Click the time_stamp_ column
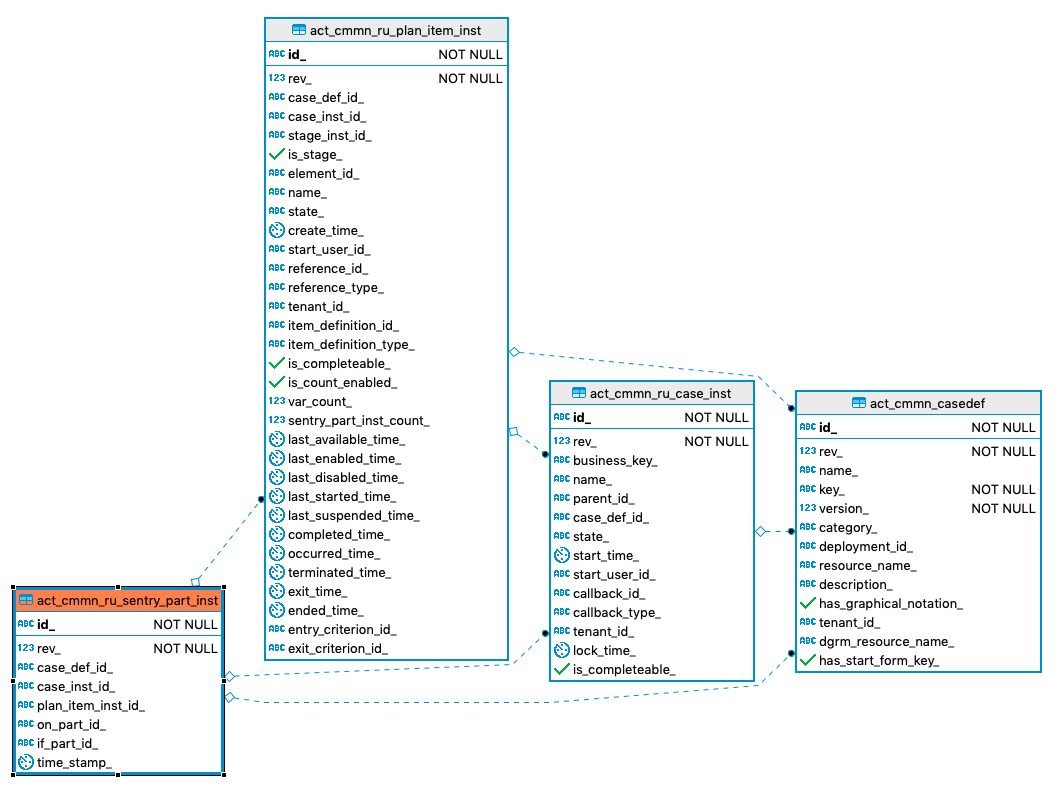Viewport: 1064px width, 795px height. (x=74, y=763)
